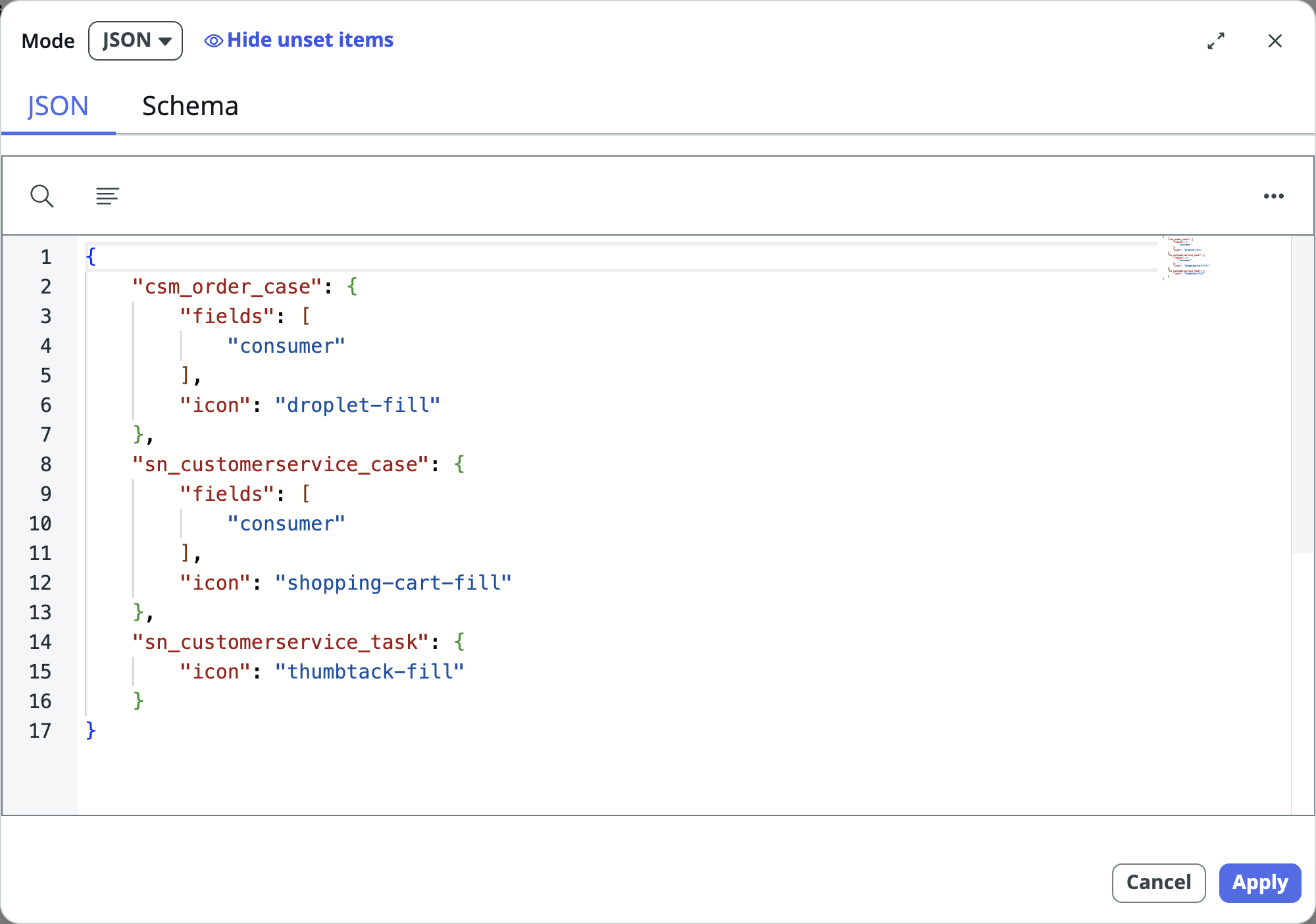The height and width of the screenshot is (924, 1316).
Task: Click the format document icon
Action: (x=107, y=195)
